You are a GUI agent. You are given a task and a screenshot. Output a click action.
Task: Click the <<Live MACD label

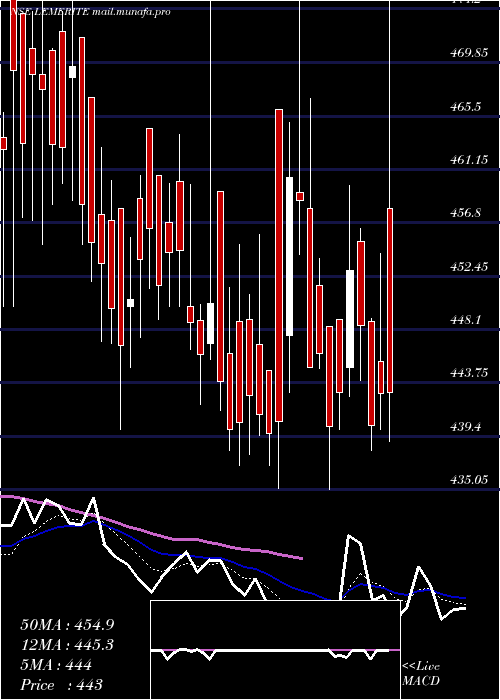coord(421,674)
